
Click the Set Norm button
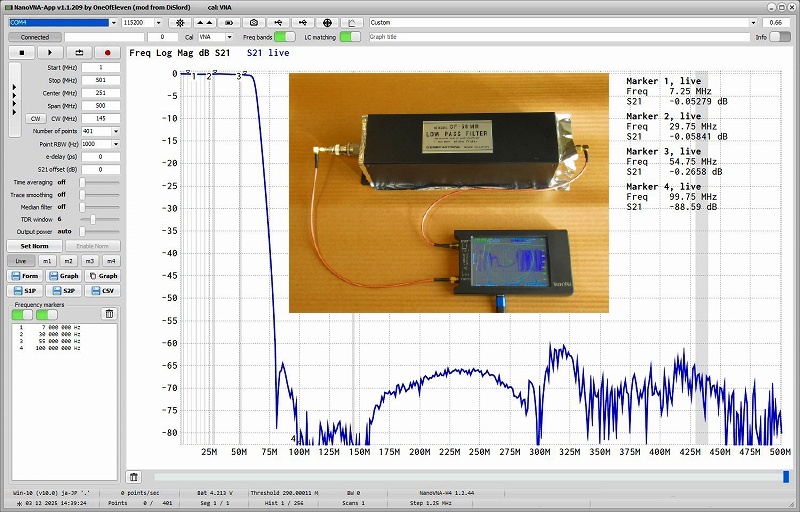click(x=35, y=246)
